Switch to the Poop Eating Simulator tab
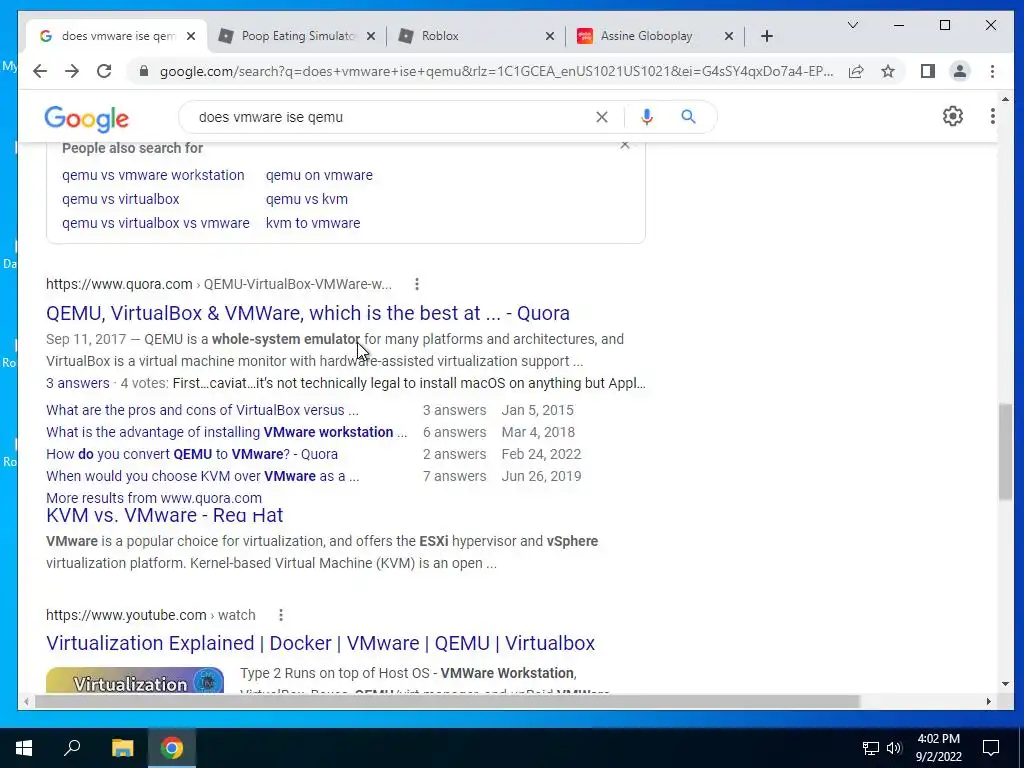1024x768 pixels. click(296, 36)
